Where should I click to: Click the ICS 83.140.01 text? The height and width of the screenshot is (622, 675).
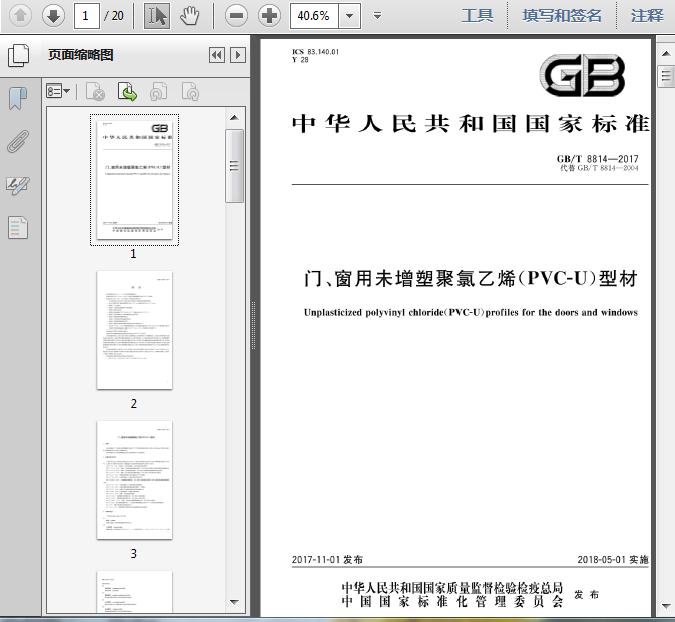point(316,52)
